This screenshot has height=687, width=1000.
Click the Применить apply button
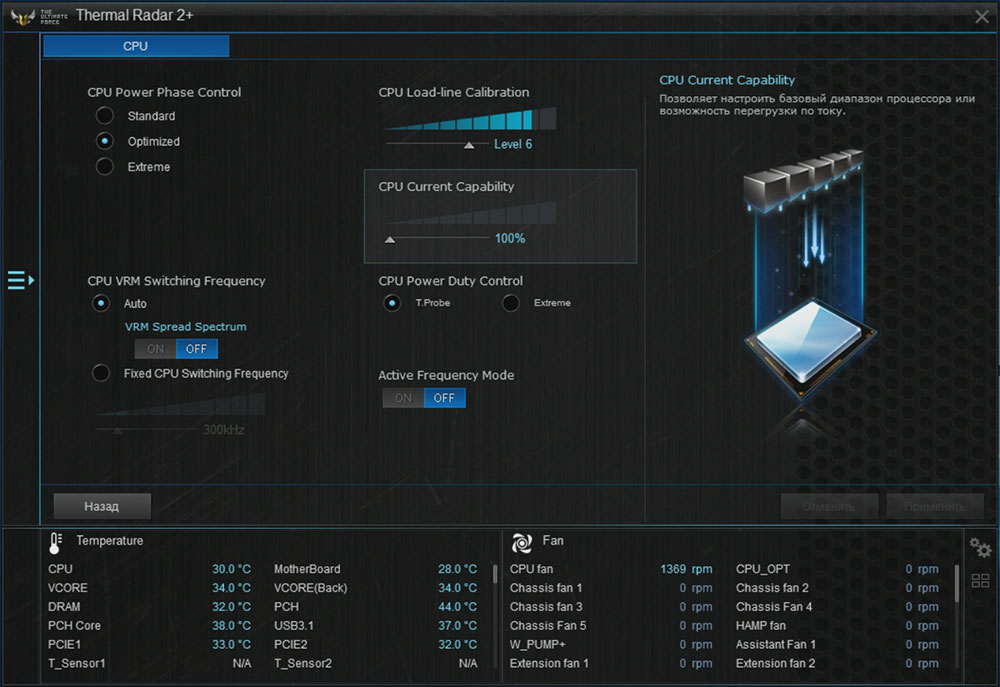tap(934, 506)
